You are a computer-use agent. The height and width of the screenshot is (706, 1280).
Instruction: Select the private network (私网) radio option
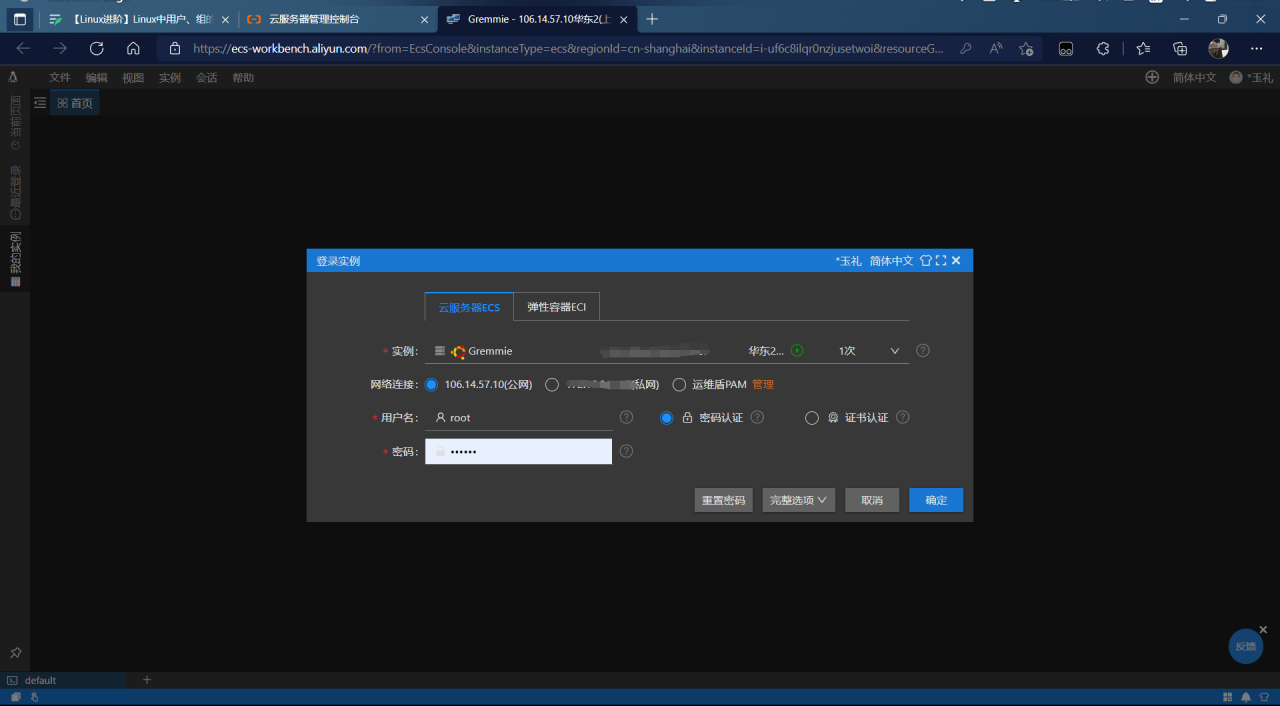(x=552, y=384)
